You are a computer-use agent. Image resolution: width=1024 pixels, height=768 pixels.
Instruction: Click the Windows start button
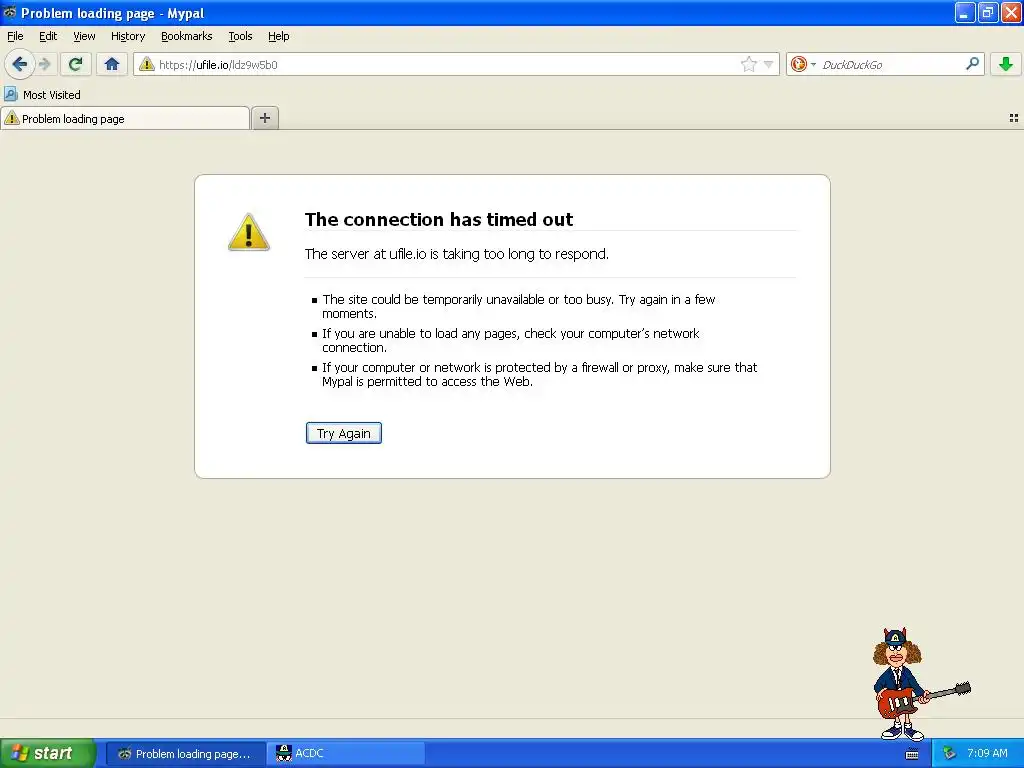[x=48, y=753]
